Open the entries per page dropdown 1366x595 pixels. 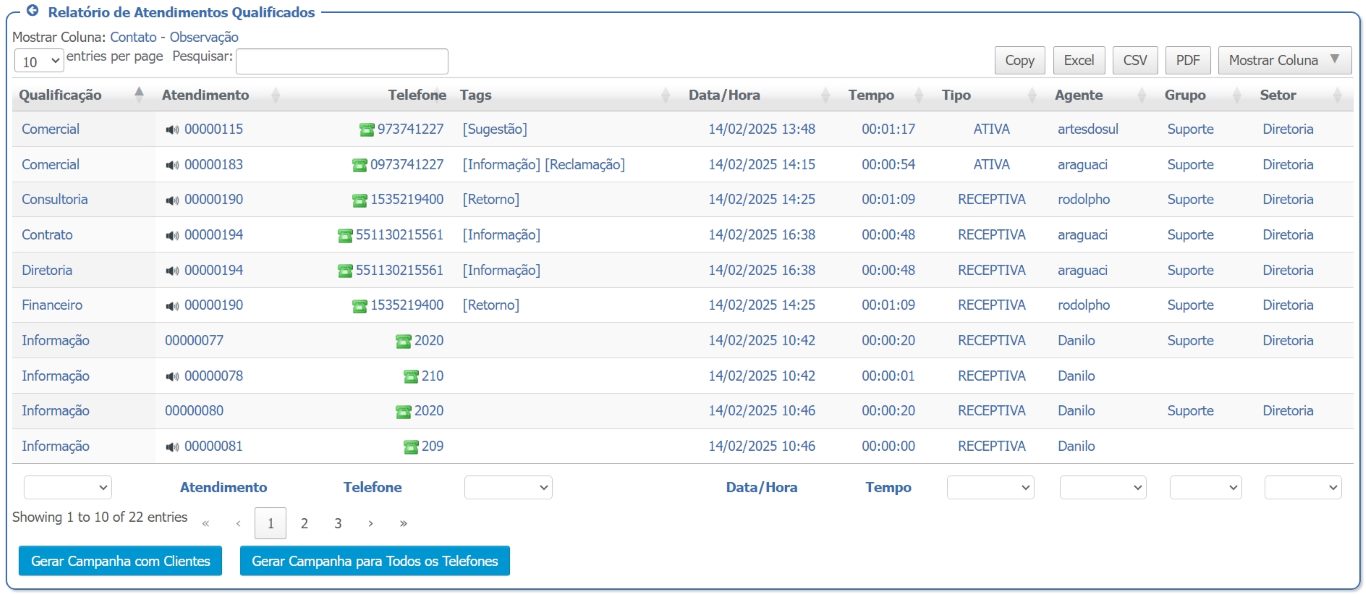point(39,61)
